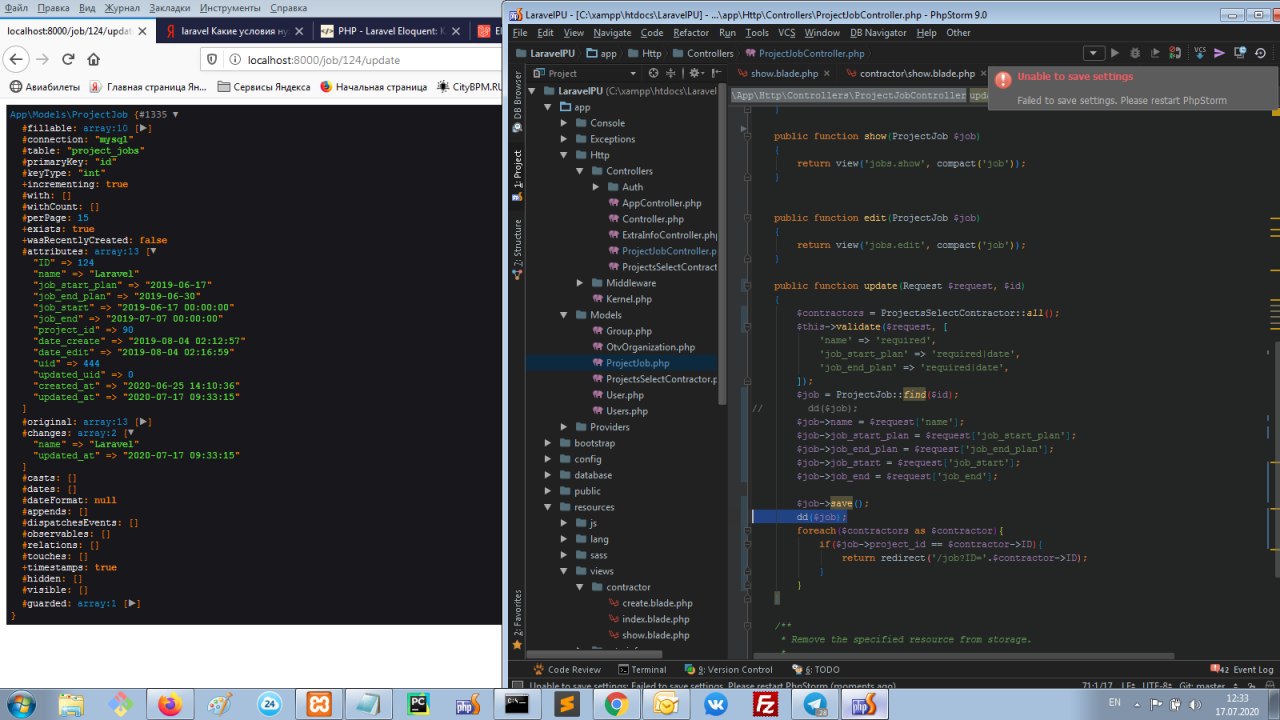Click Windows Start button
Image resolution: width=1280 pixels, height=720 pixels.
(19, 704)
